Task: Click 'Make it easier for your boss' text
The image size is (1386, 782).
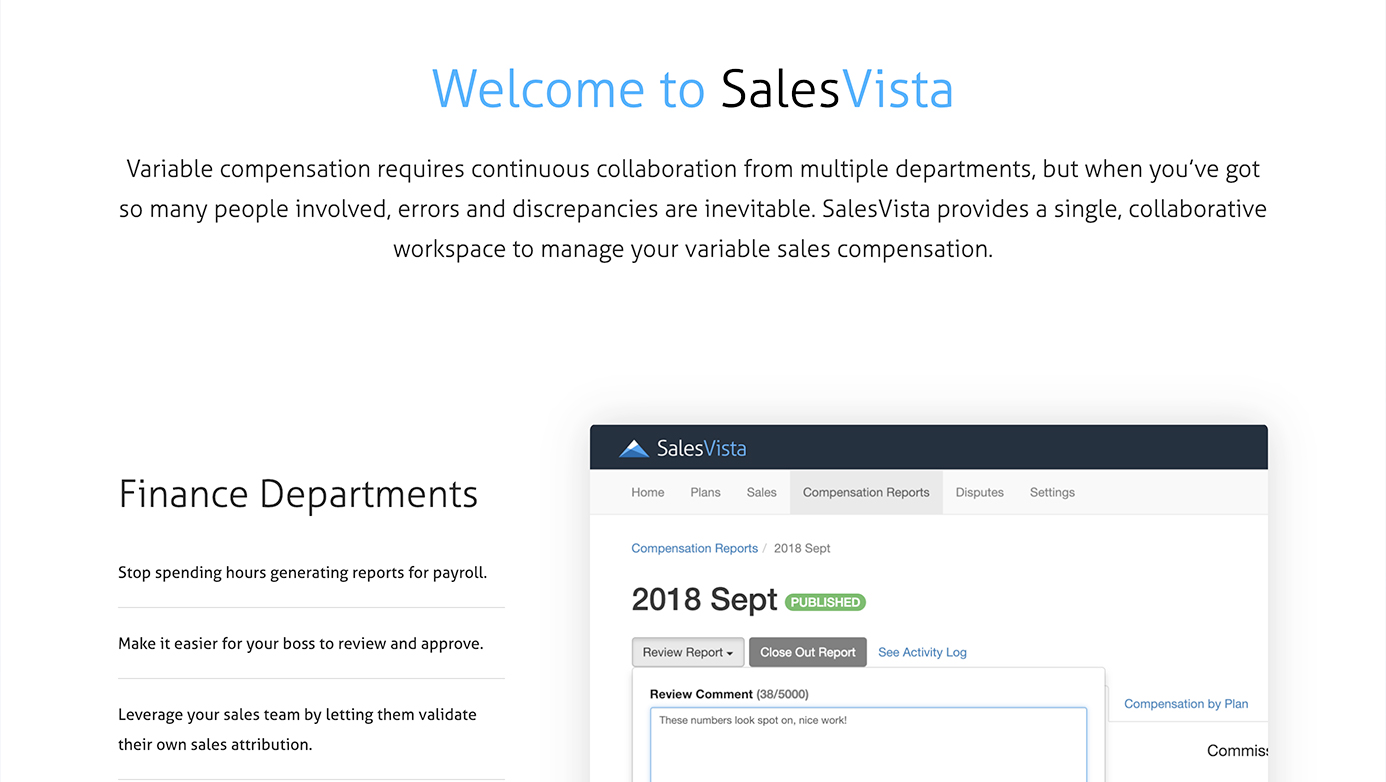Action: click(300, 644)
